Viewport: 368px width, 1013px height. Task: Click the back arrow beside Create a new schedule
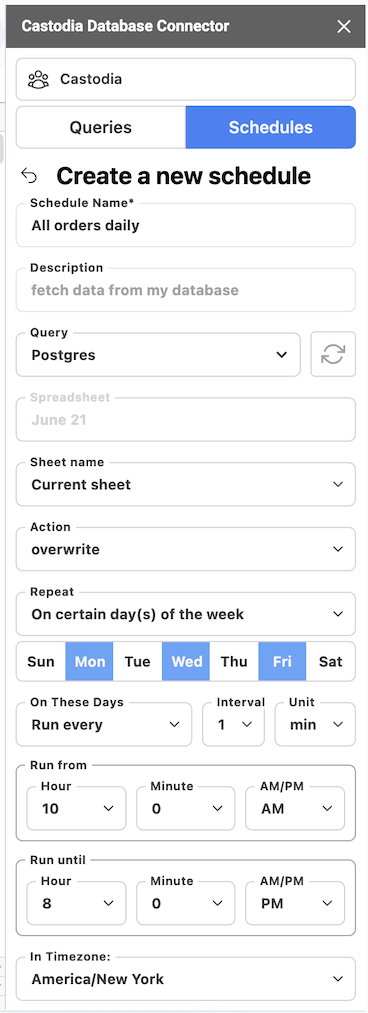click(x=29, y=176)
